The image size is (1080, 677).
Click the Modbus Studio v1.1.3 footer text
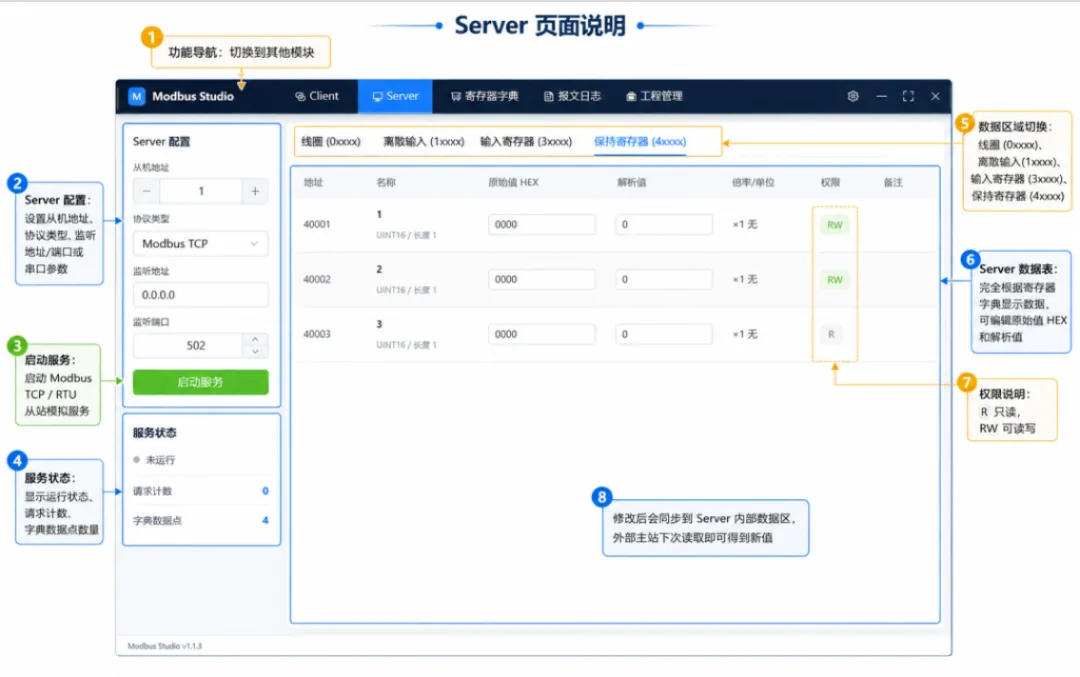coord(165,646)
